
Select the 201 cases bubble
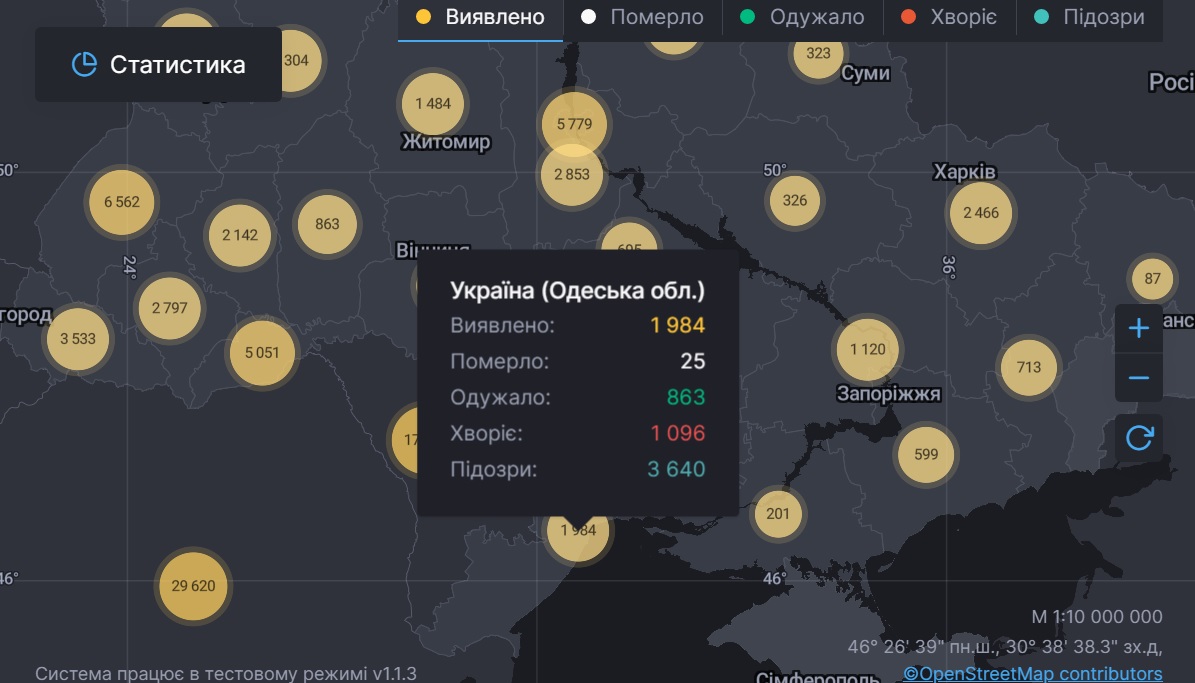tap(778, 514)
